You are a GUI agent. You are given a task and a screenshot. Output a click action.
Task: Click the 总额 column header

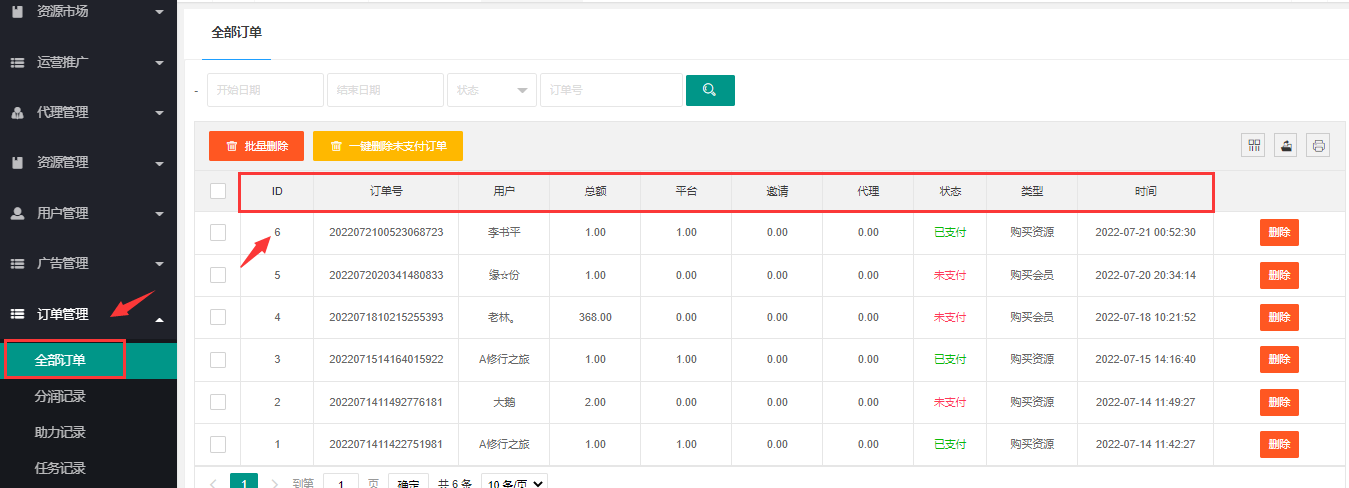click(x=595, y=191)
